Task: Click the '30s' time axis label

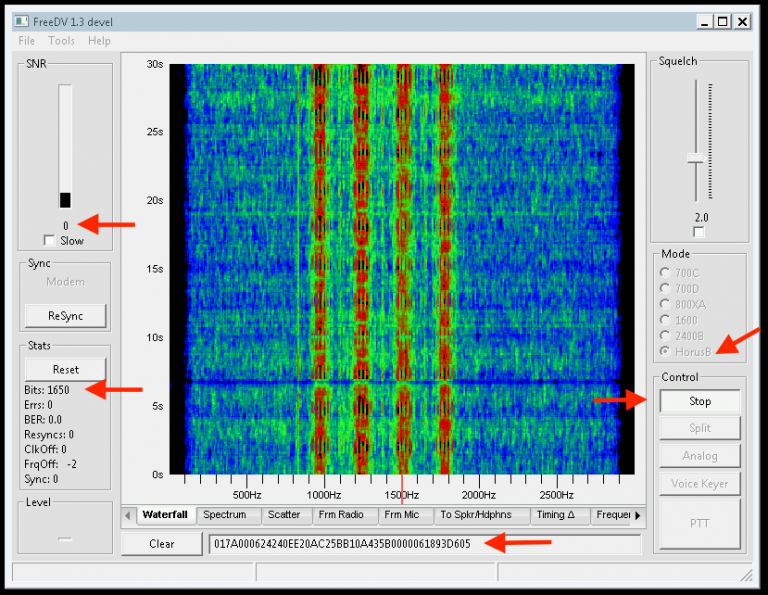Action: (x=155, y=64)
